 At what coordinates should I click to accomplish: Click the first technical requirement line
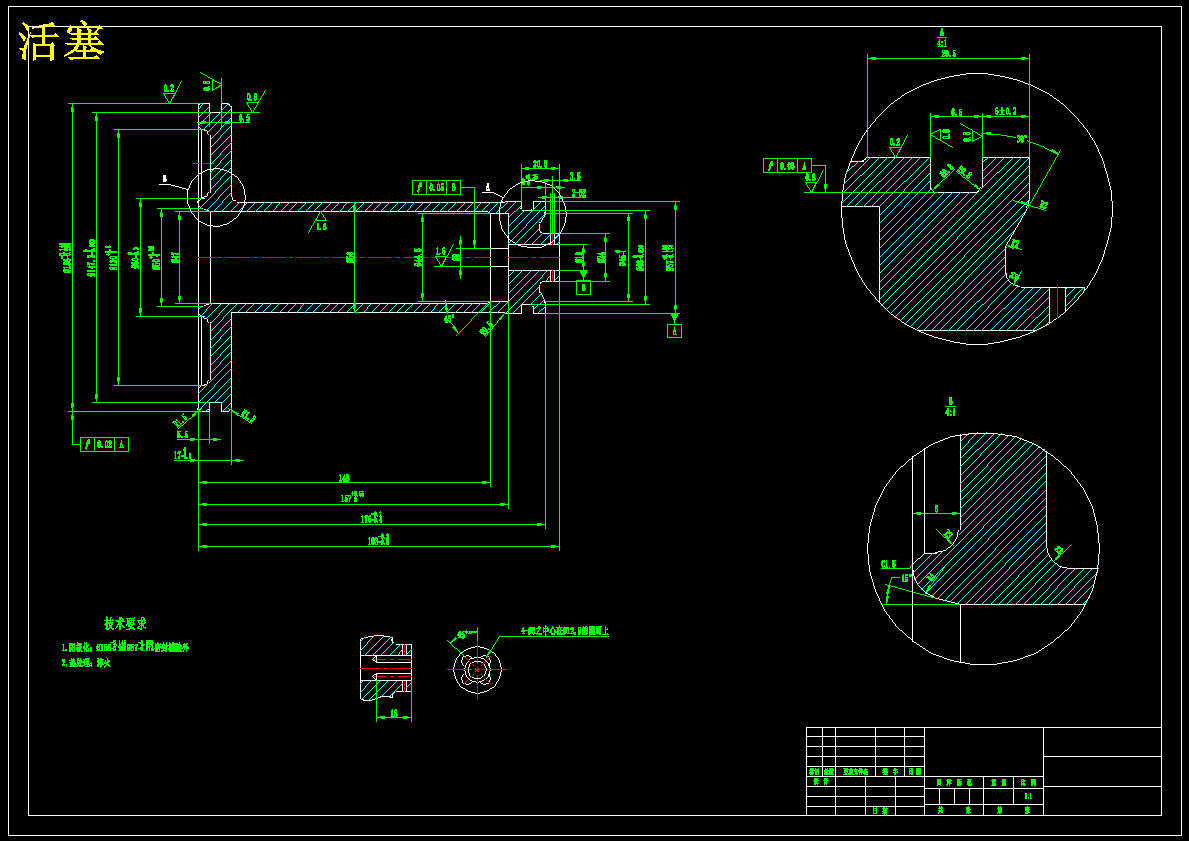coord(125,647)
